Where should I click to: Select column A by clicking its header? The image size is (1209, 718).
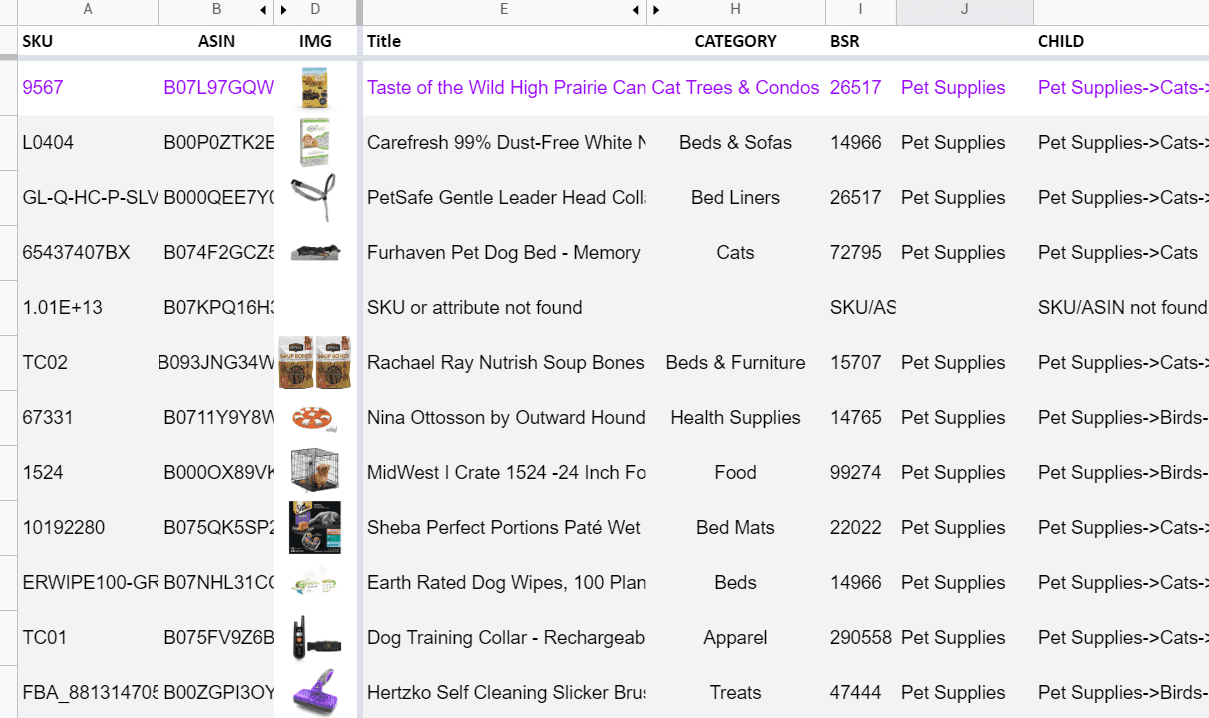(x=88, y=10)
